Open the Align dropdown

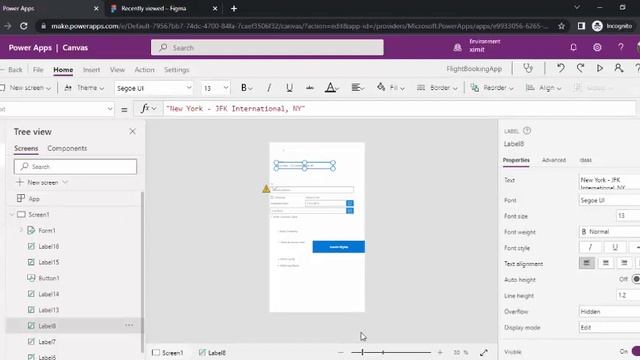tap(544, 88)
